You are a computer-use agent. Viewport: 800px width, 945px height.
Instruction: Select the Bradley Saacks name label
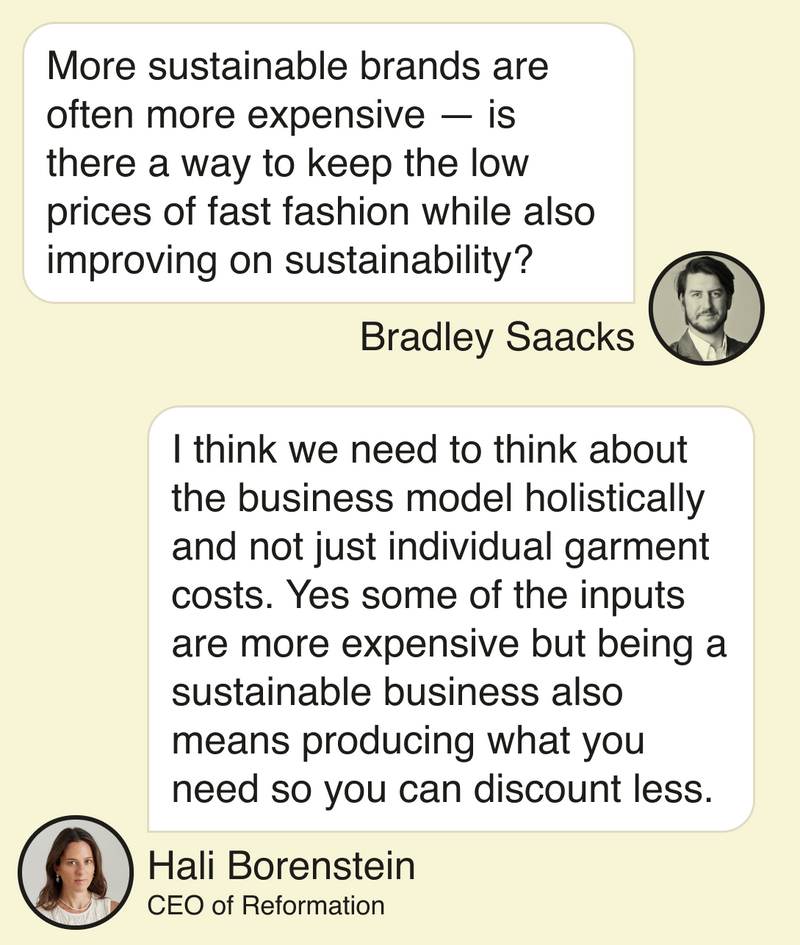[497, 337]
